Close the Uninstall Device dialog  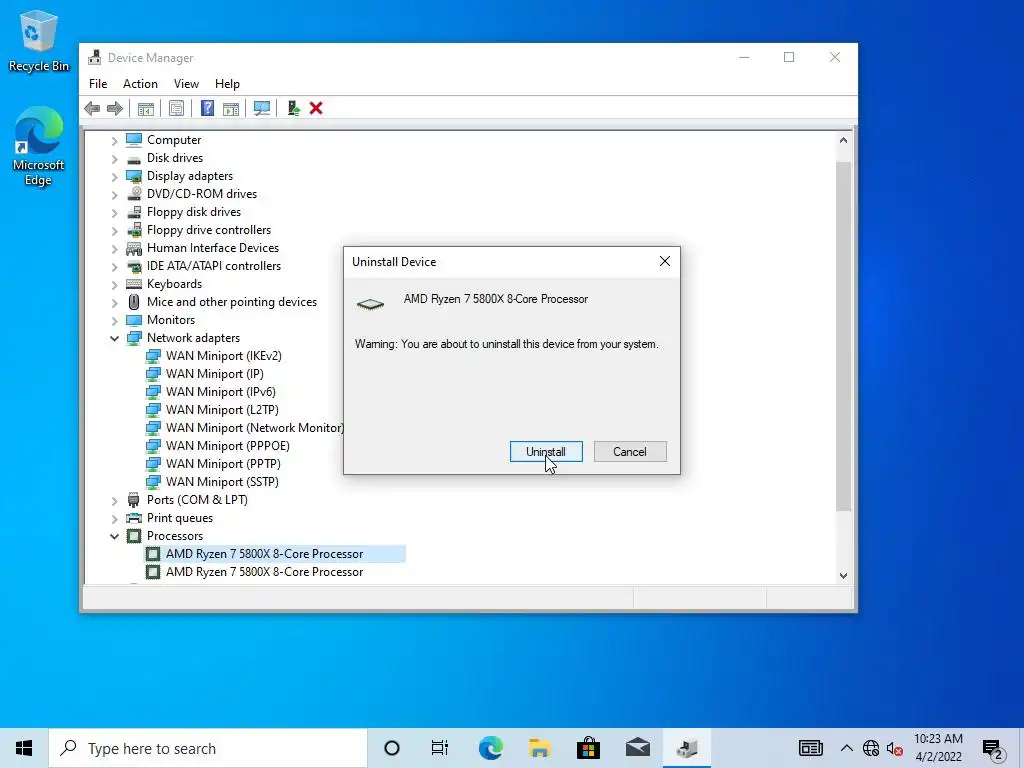pyautogui.click(x=665, y=261)
